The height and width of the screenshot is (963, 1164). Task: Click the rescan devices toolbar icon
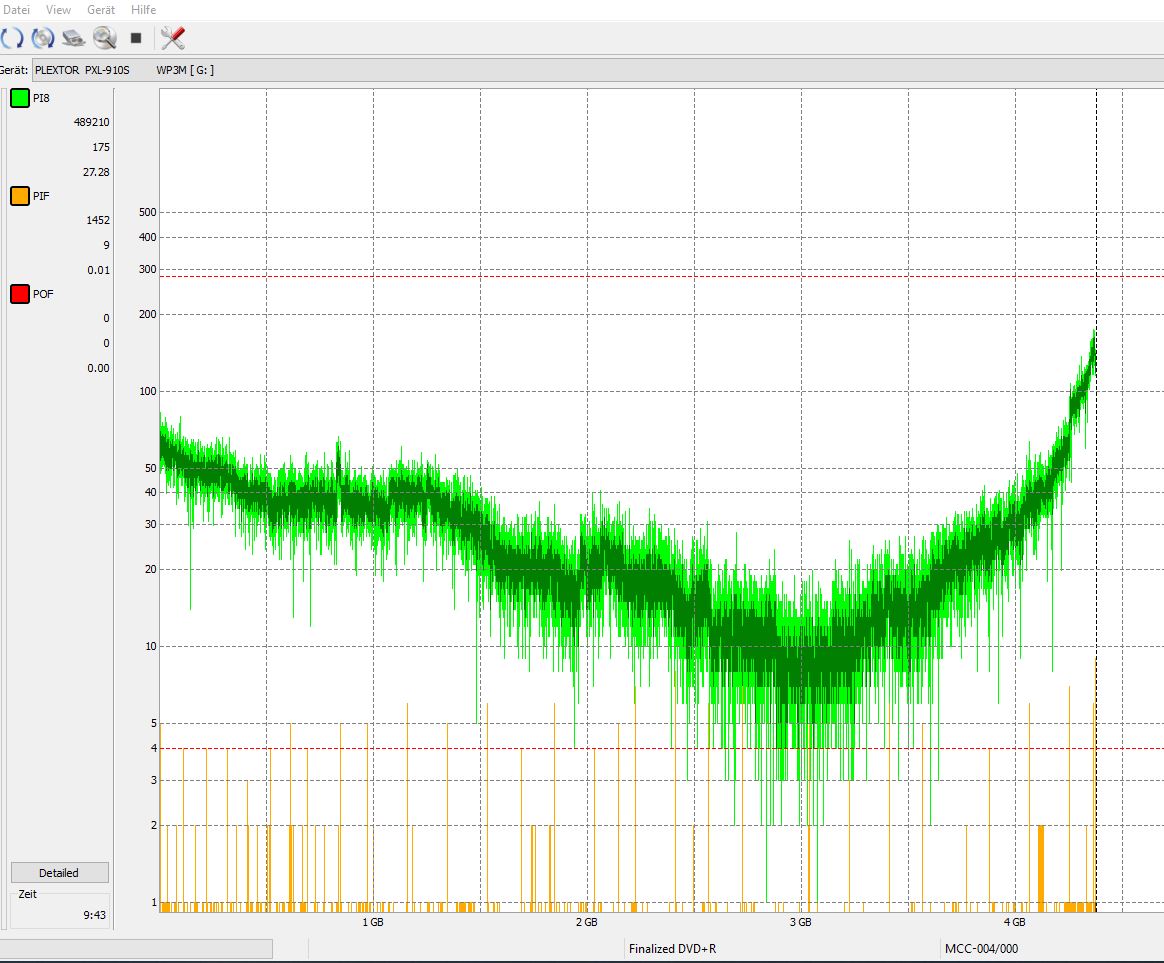point(10,38)
